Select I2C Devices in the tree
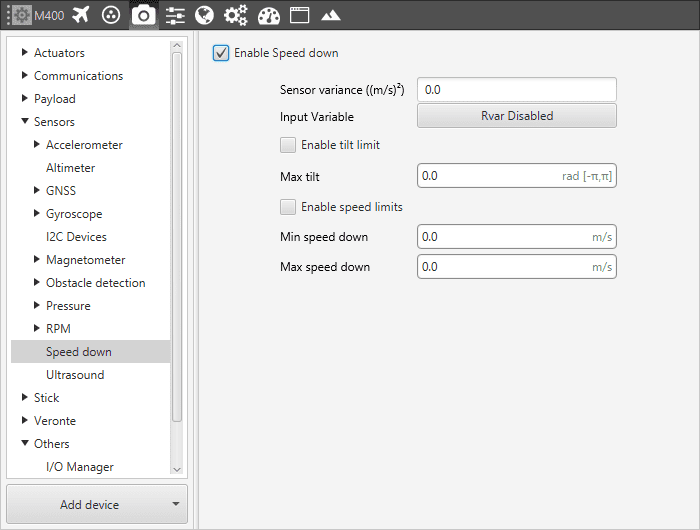 [76, 237]
